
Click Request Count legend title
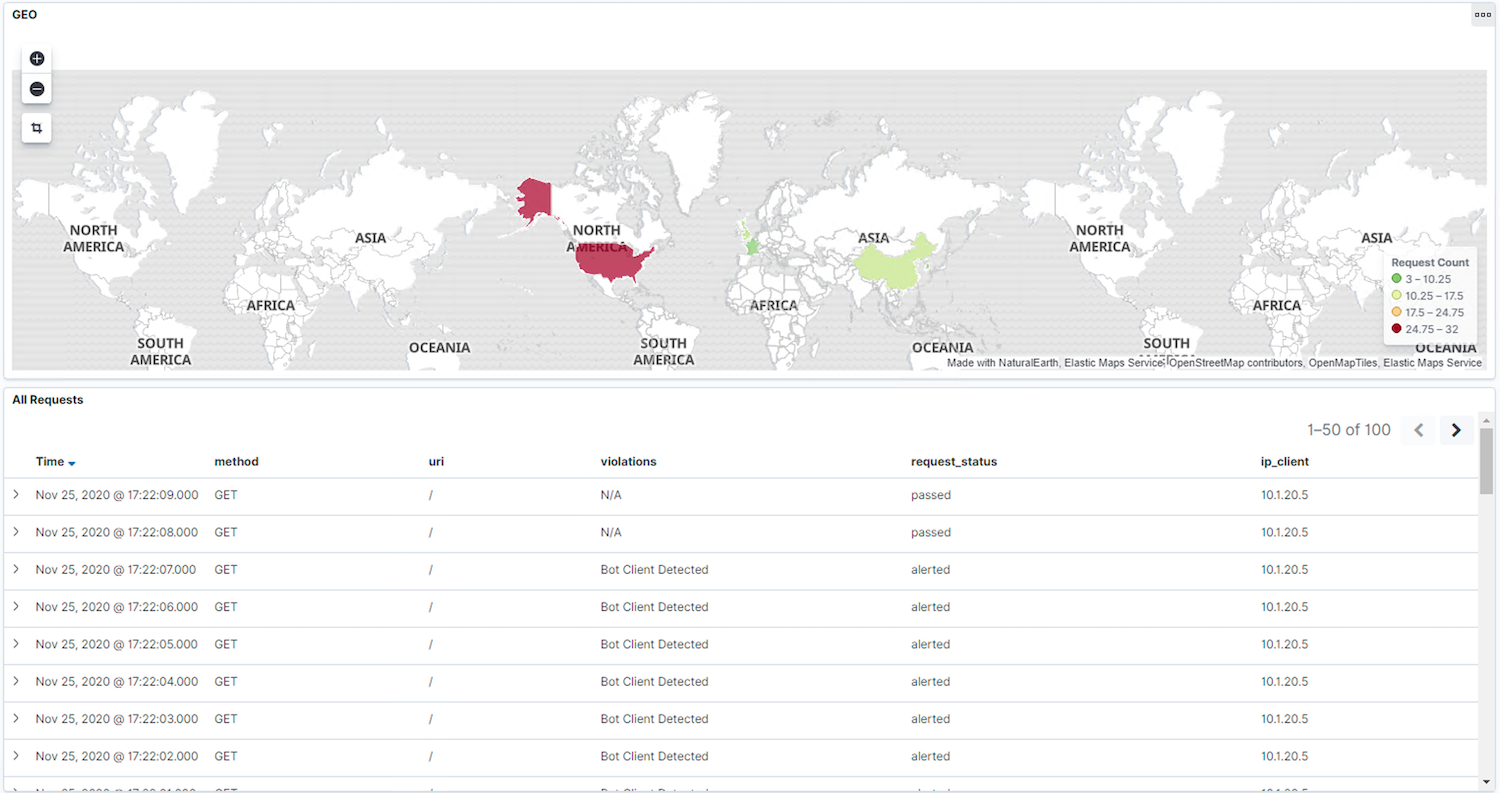1430,262
